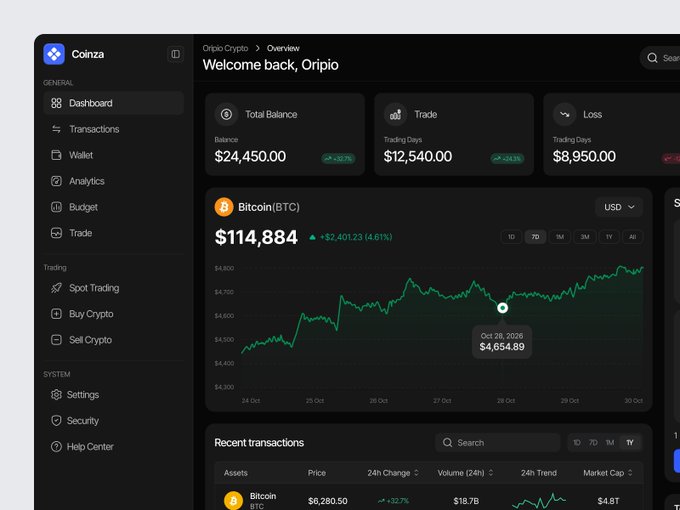Select 1D filter in Recent transactions

point(577,443)
